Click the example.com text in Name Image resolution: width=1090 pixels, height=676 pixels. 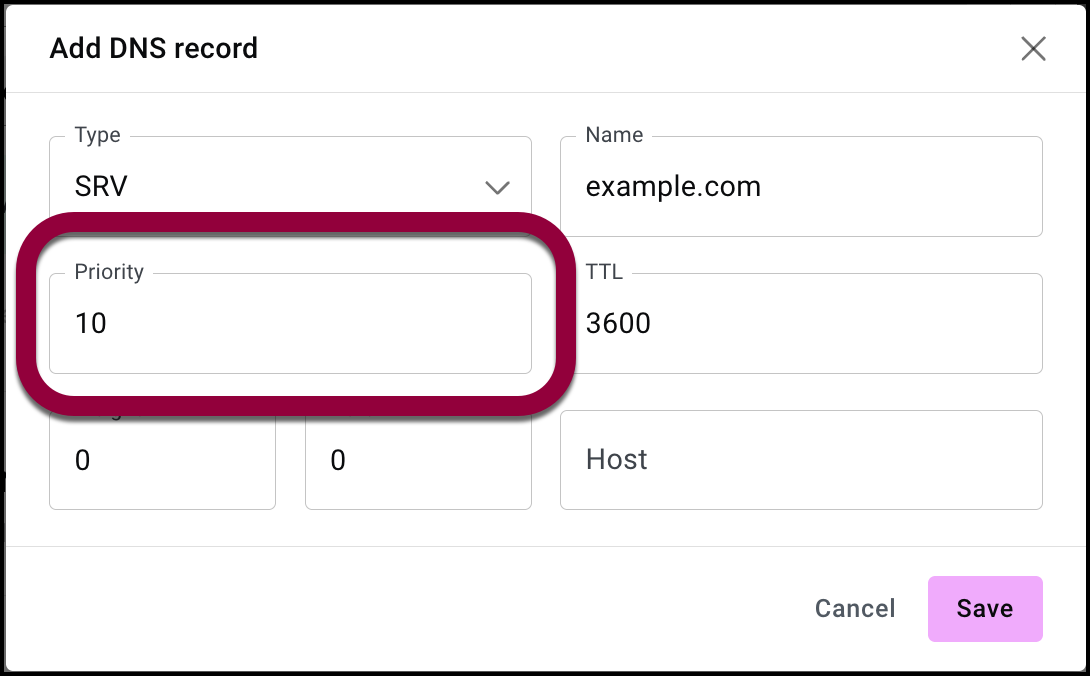point(673,187)
